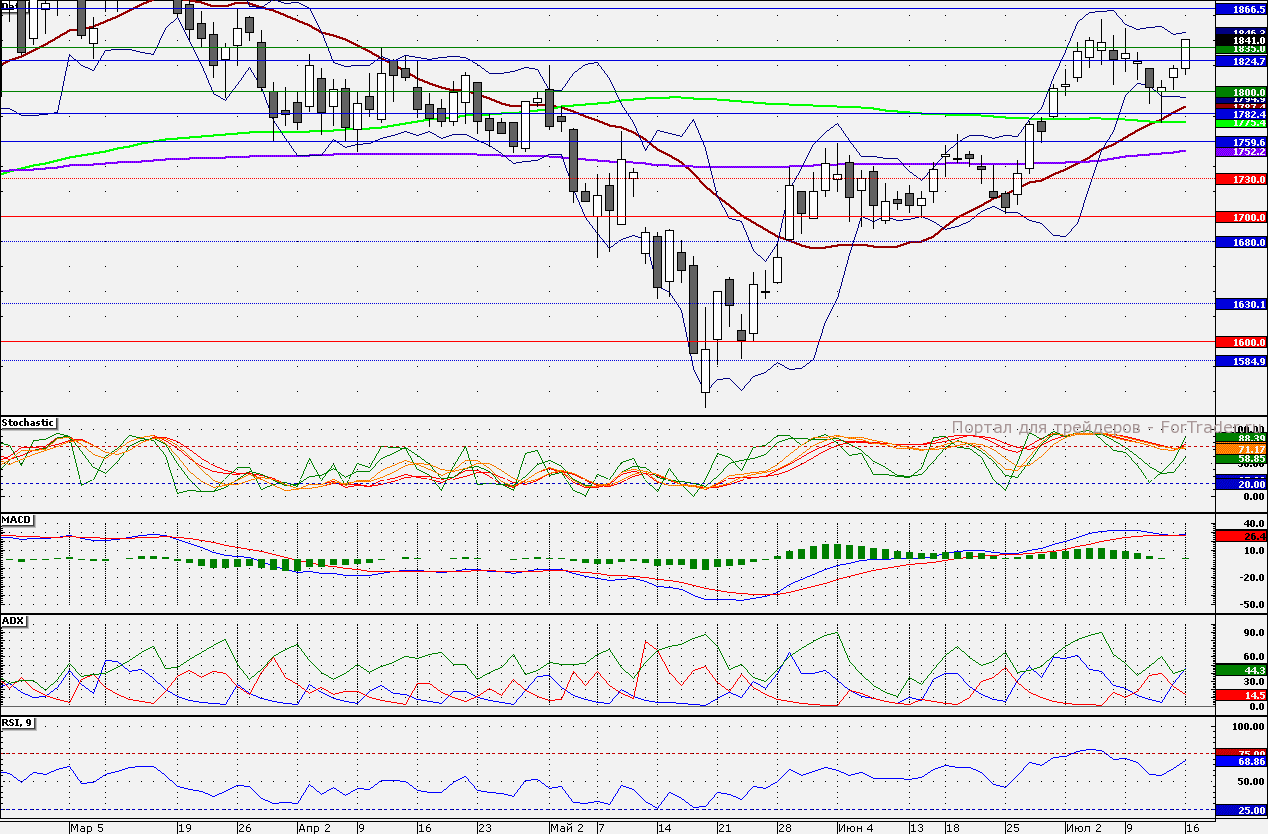Viewport: 1268px width, 834px height.
Task: Click the ADX value 44.3 label
Action: 1240,670
